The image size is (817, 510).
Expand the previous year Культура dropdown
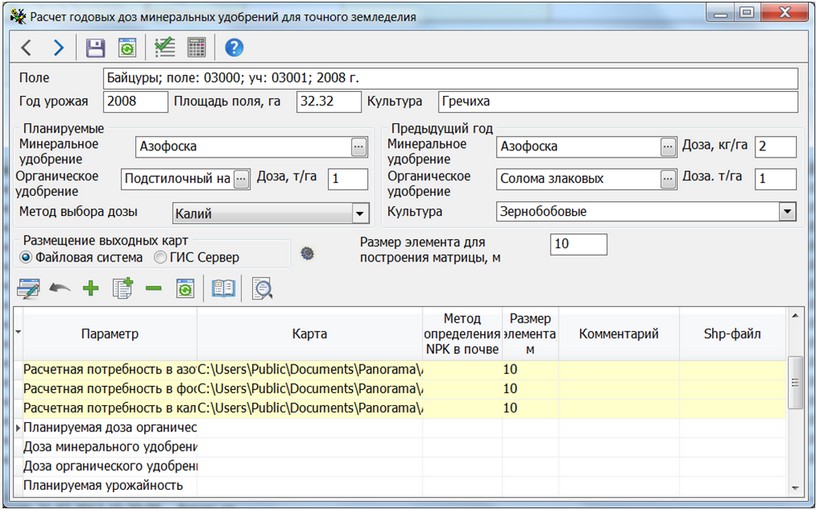click(787, 212)
